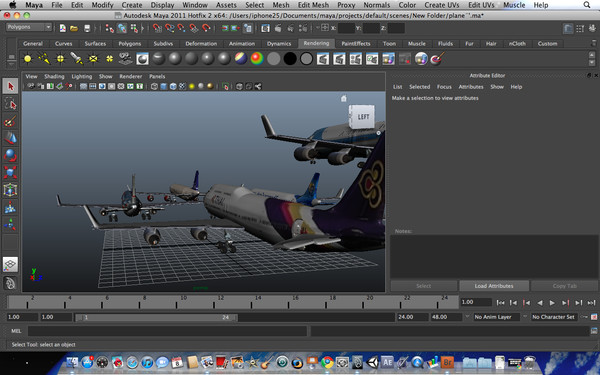Toggle snap to points magnet

pos(181,28)
